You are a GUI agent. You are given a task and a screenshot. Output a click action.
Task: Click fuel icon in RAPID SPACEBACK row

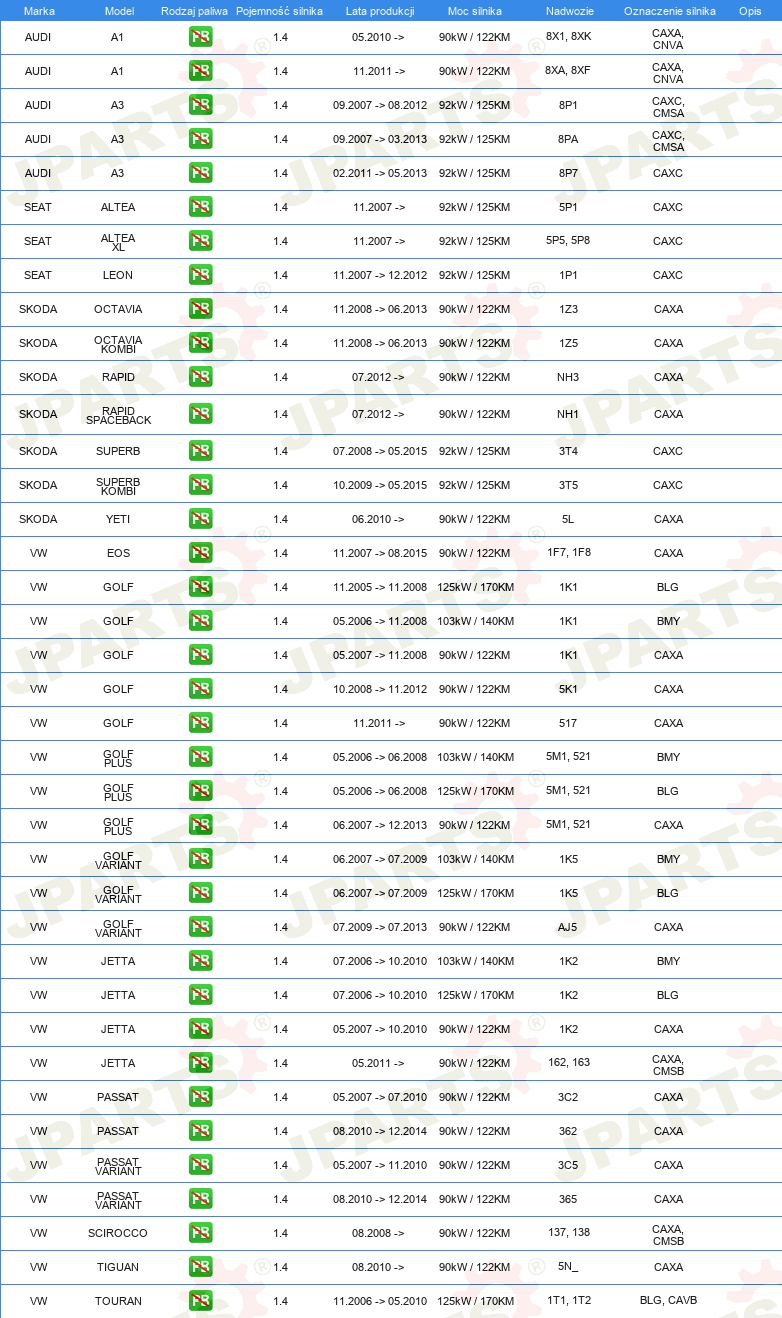[x=201, y=414]
